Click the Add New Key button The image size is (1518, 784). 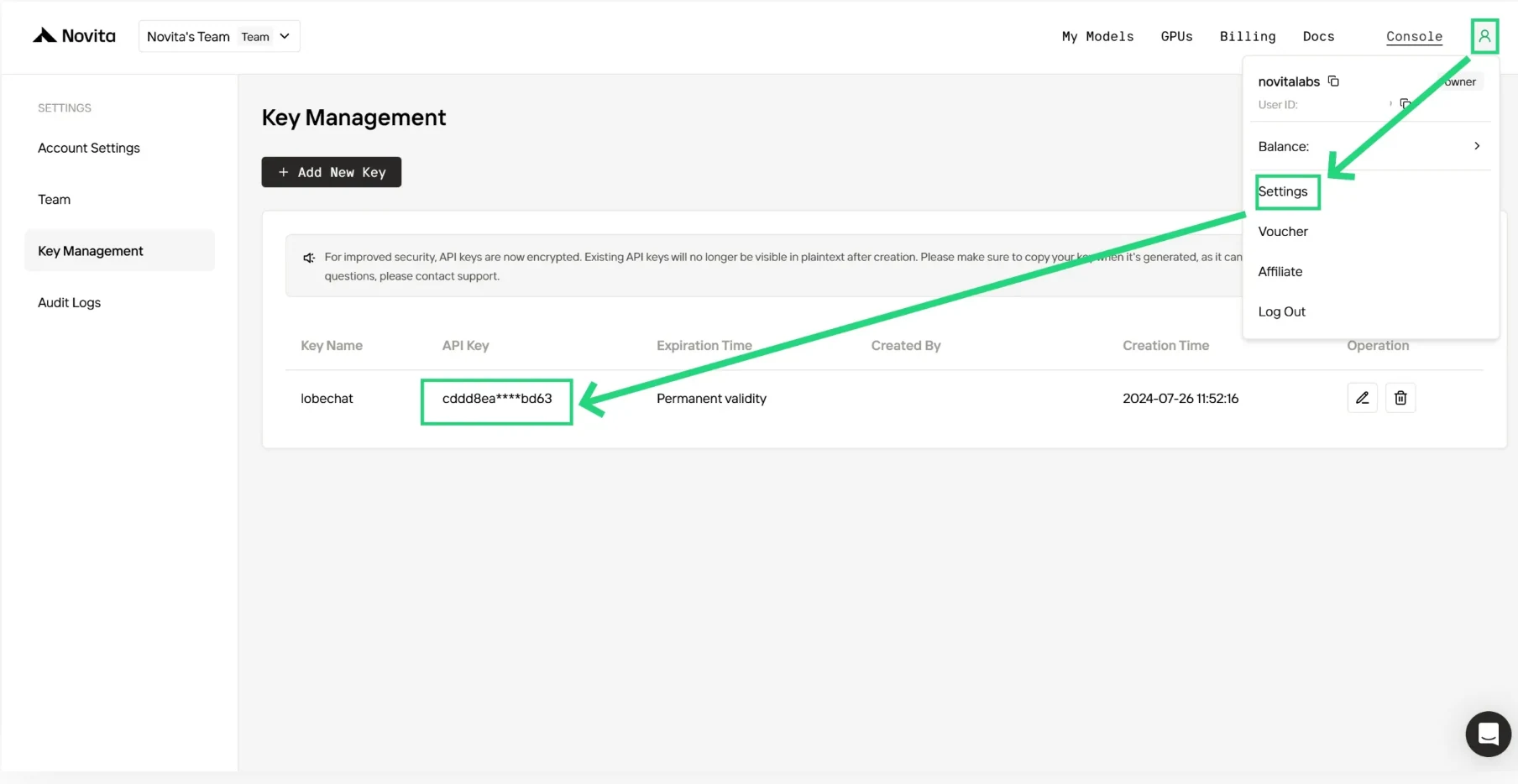click(x=332, y=172)
